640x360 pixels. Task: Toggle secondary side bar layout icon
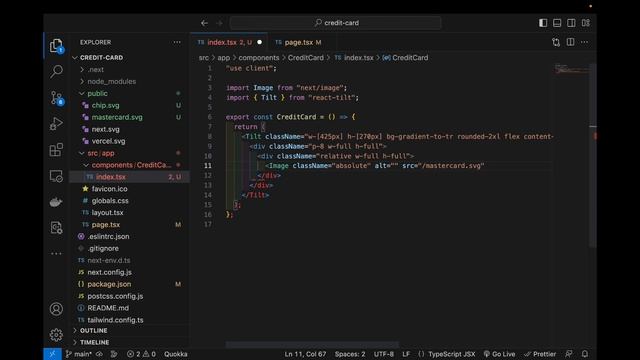point(571,23)
